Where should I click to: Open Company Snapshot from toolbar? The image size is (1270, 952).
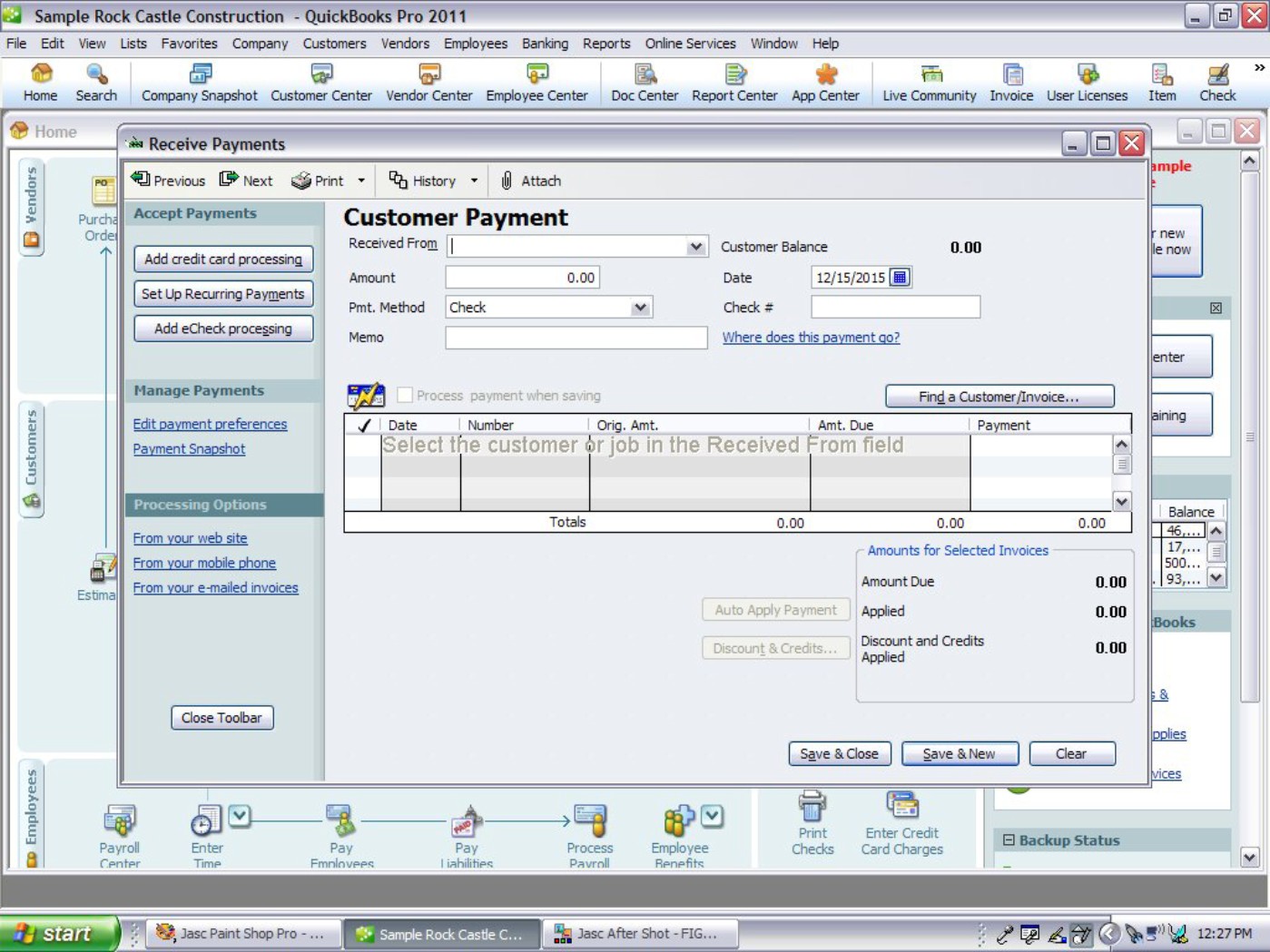click(x=199, y=83)
